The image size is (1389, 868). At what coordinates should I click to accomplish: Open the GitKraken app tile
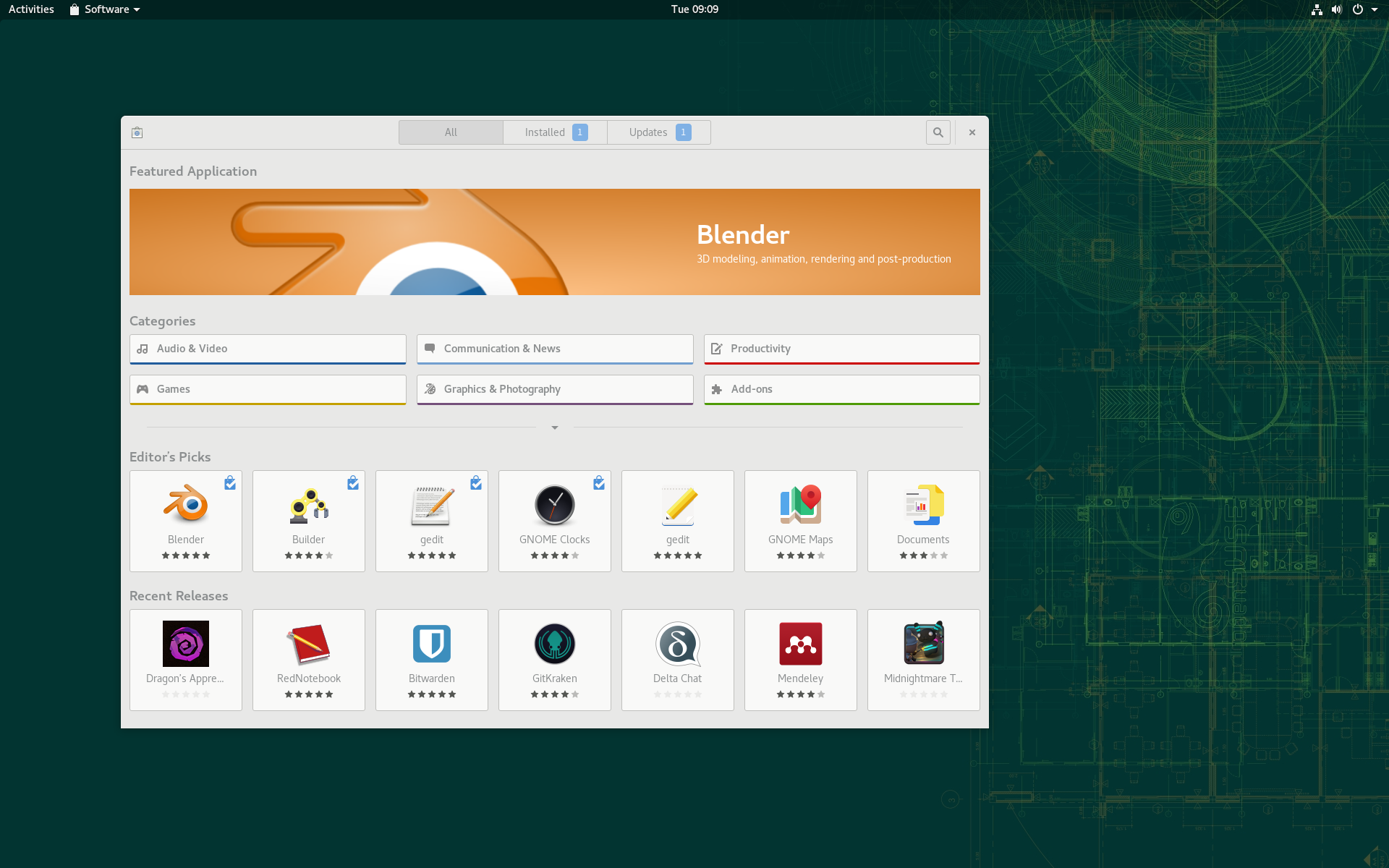(x=555, y=660)
